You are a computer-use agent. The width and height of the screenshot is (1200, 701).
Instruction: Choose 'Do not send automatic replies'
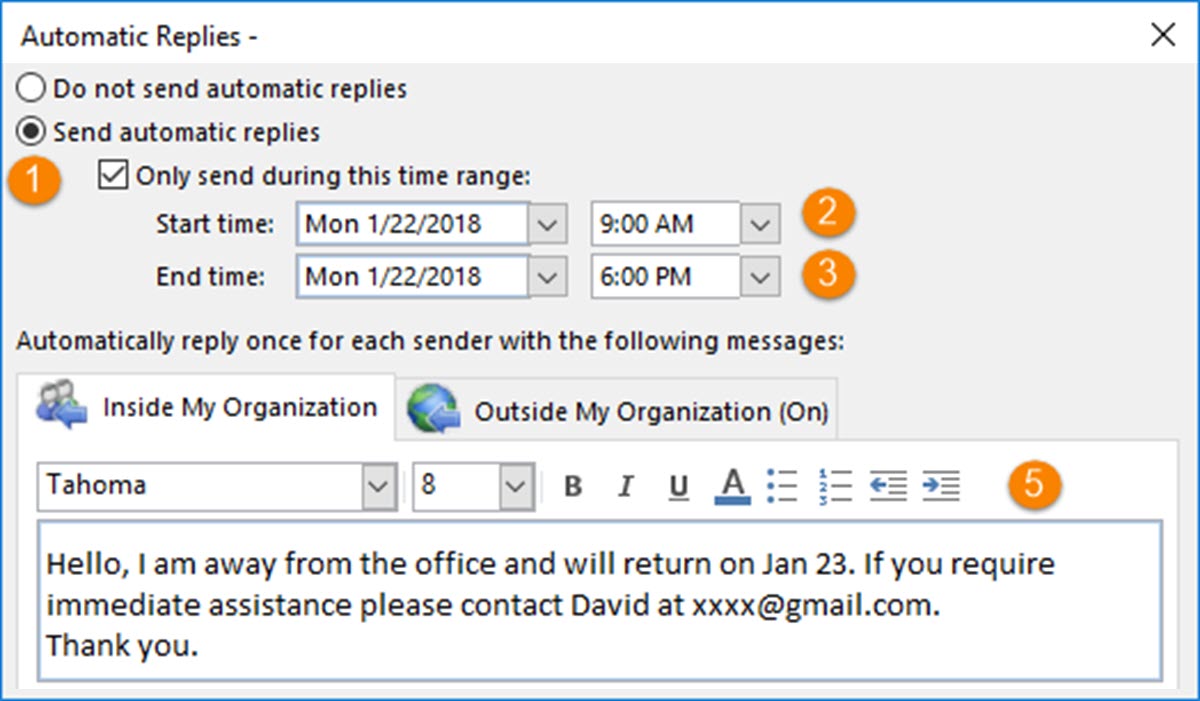click(x=31, y=88)
